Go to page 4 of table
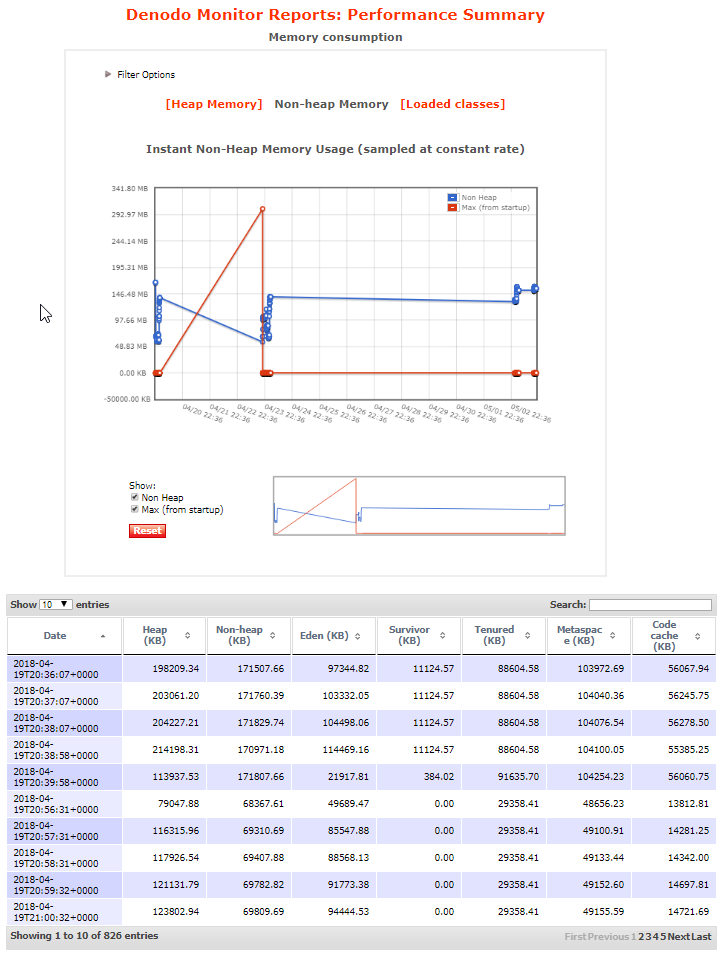Viewport: 721px width, 954px height. click(x=656, y=936)
